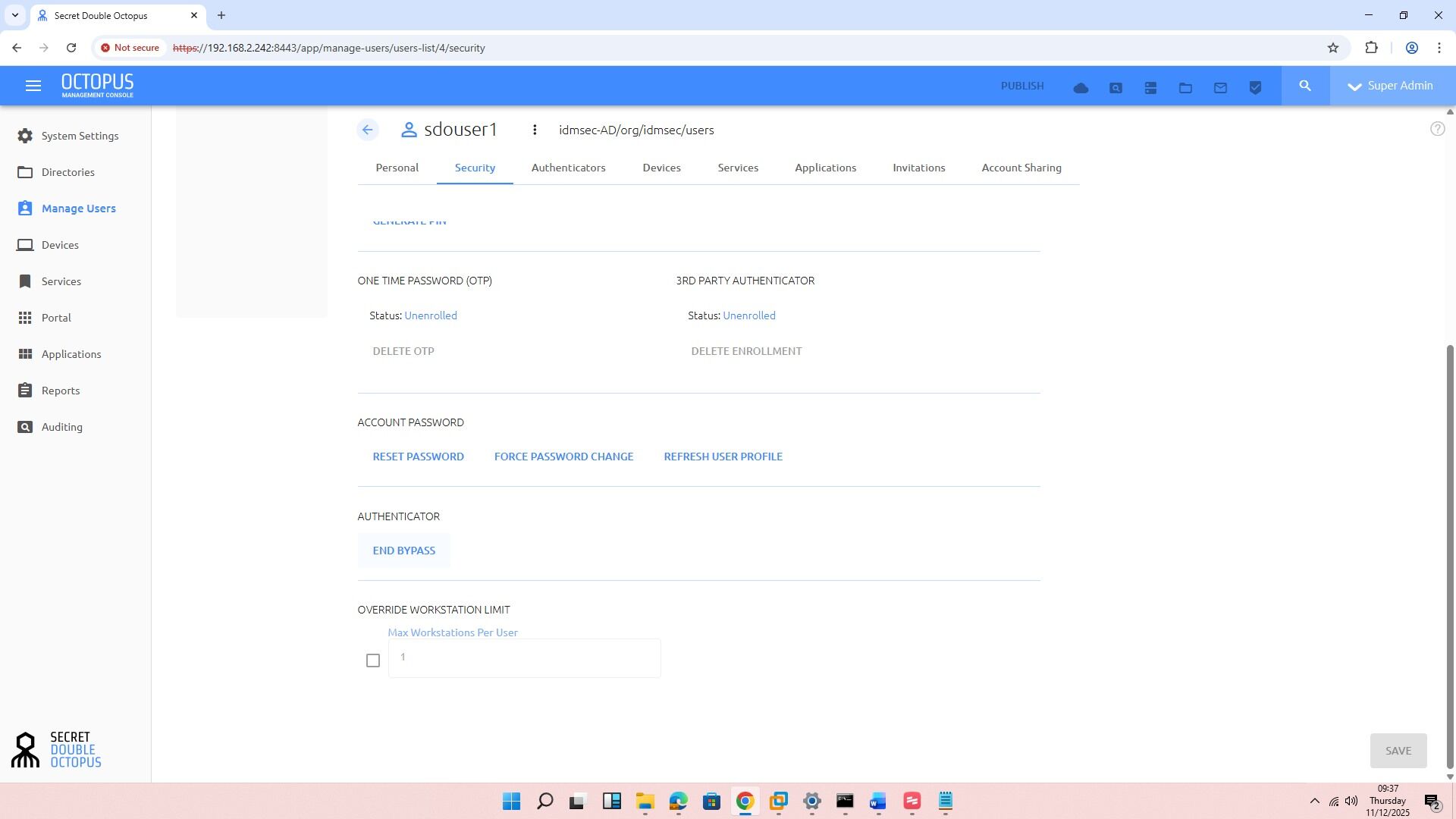Click the cloud icon in the header

coord(1081,88)
